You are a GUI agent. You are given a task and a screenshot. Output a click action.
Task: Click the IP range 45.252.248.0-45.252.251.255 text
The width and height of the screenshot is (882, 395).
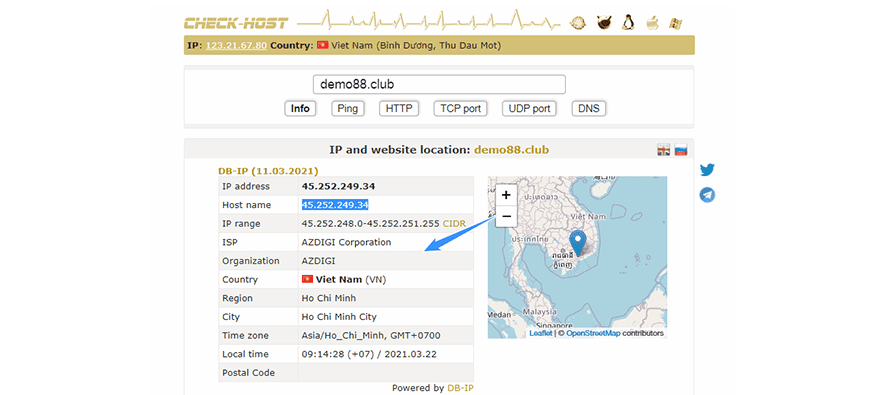[370, 223]
